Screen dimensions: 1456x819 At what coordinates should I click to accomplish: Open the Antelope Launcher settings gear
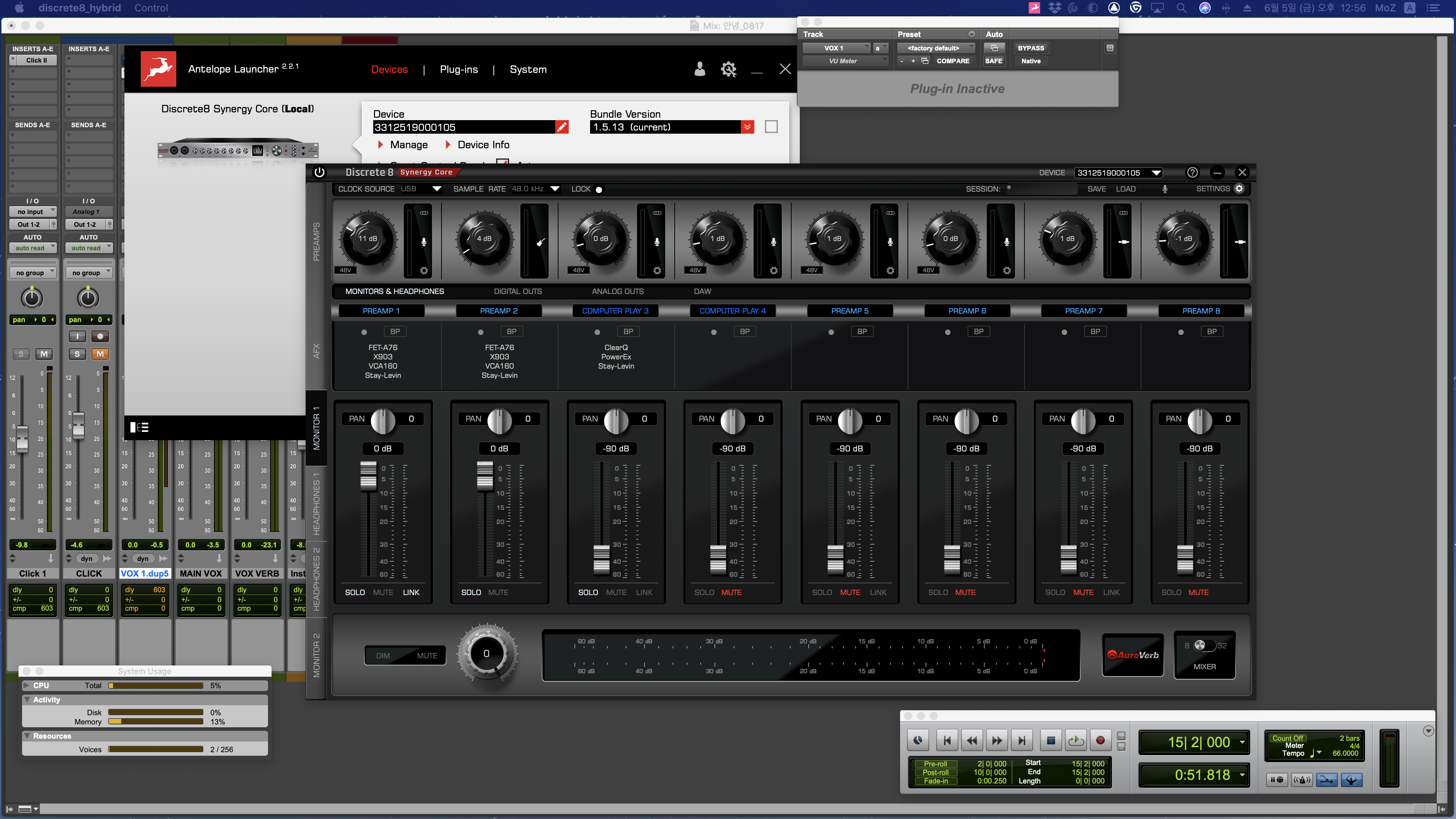(x=729, y=69)
